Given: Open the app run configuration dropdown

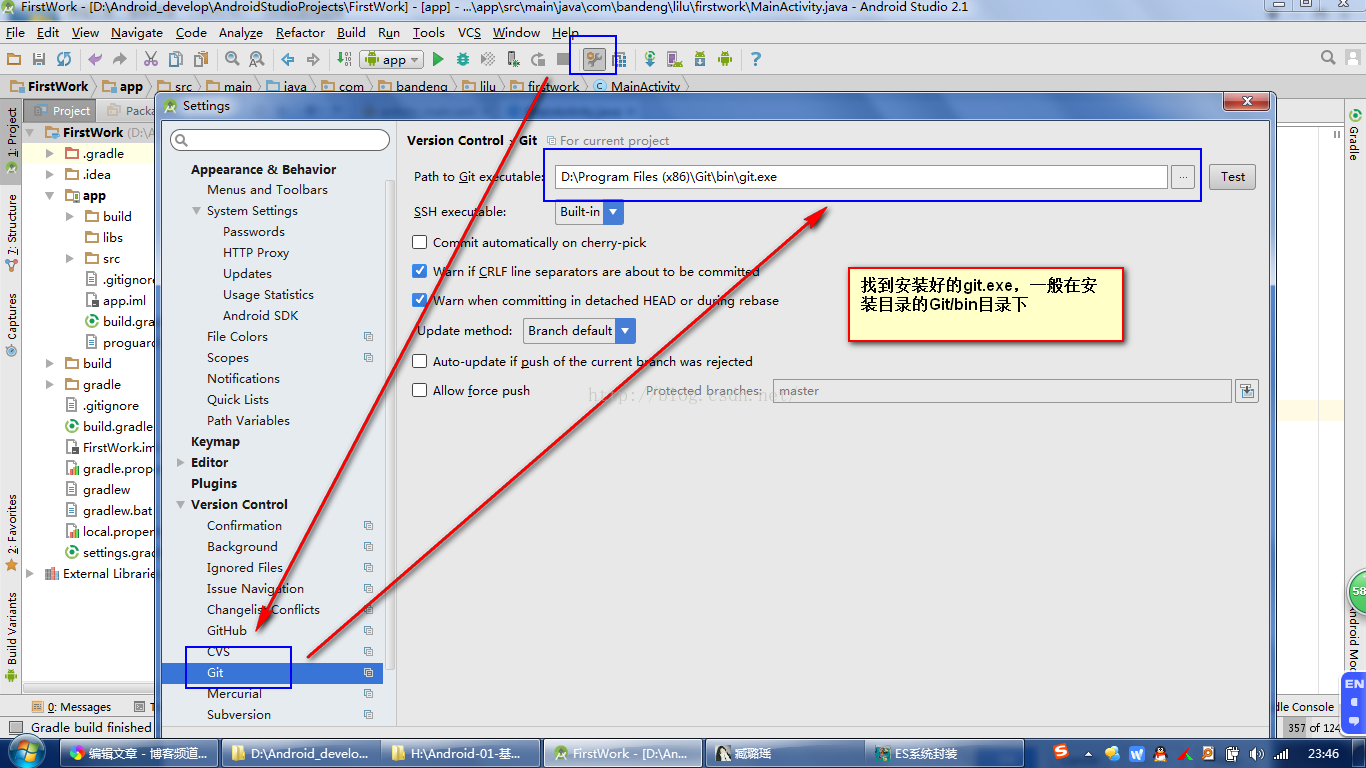Looking at the screenshot, I should pyautogui.click(x=393, y=59).
